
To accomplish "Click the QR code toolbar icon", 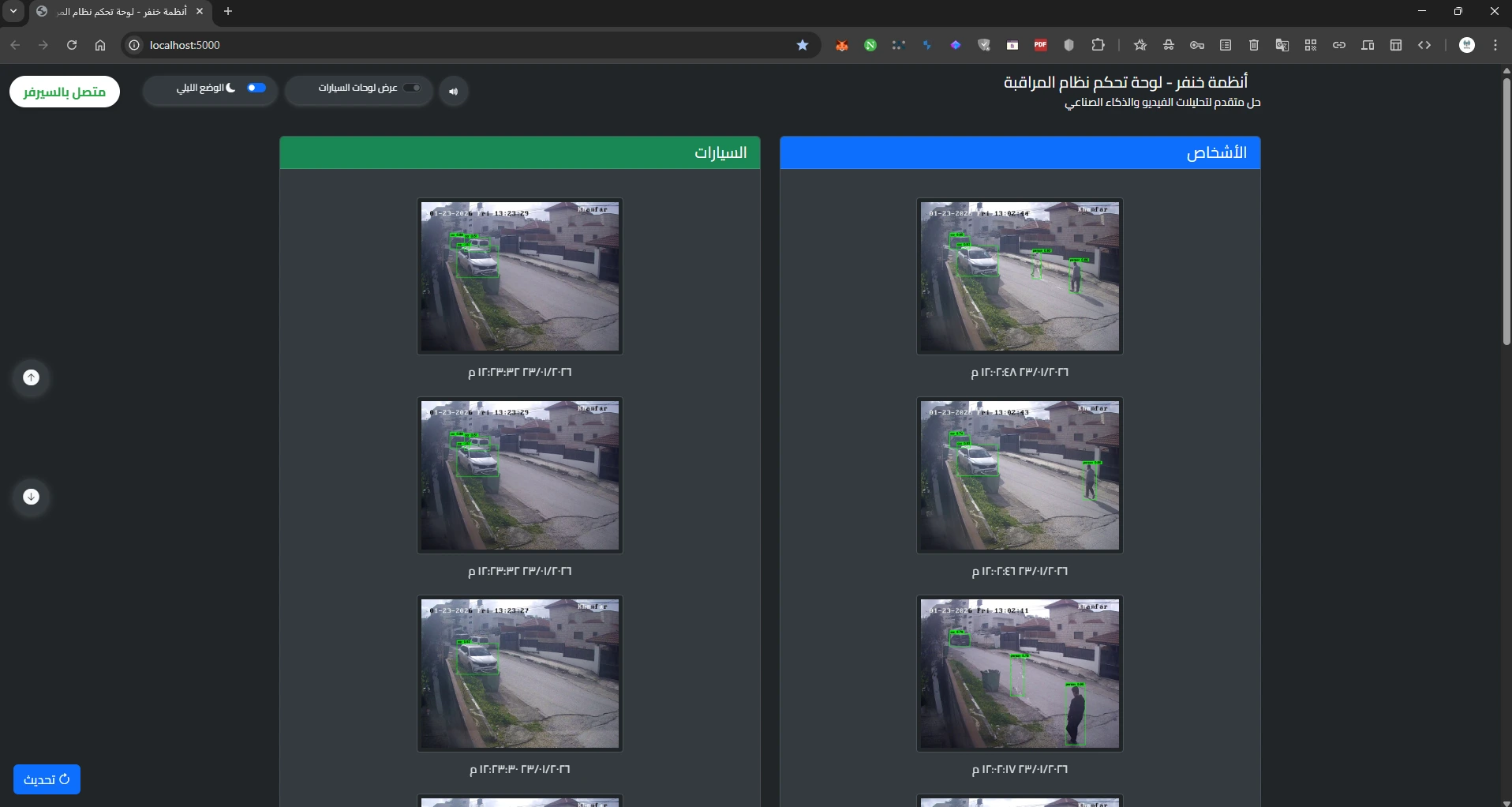I will pos(1311,46).
